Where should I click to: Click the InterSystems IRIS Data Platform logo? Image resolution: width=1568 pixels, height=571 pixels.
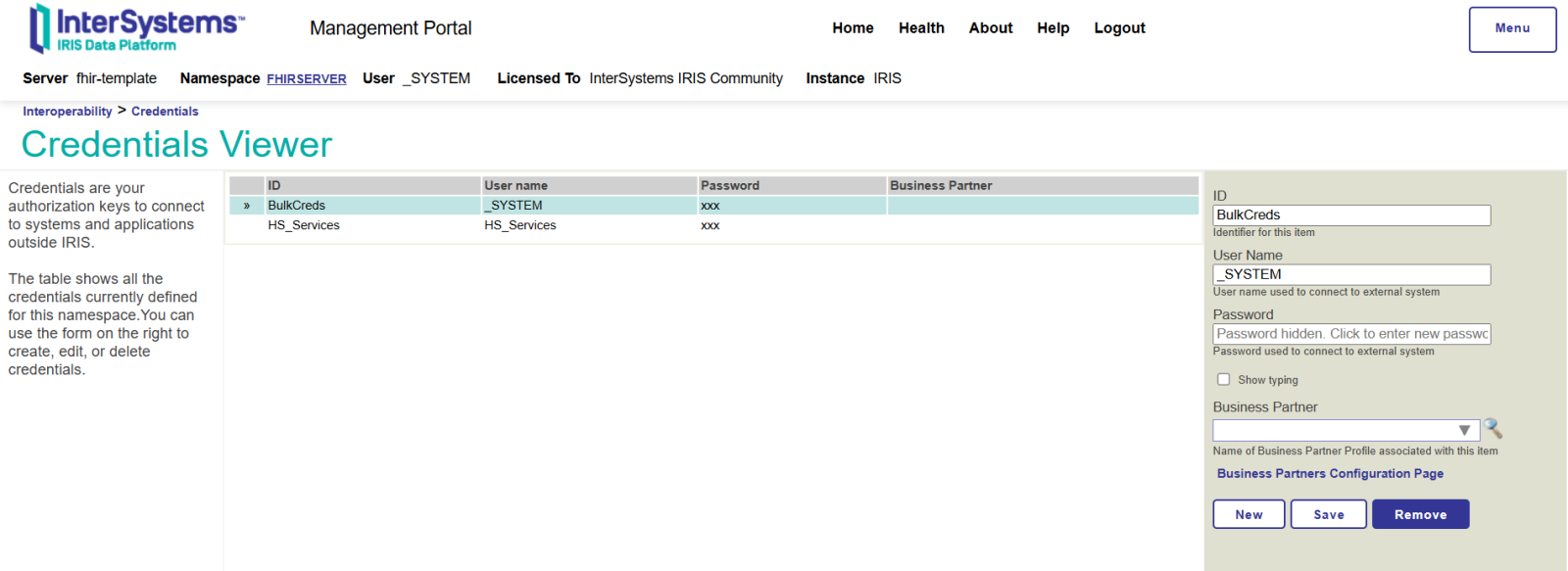point(137,28)
